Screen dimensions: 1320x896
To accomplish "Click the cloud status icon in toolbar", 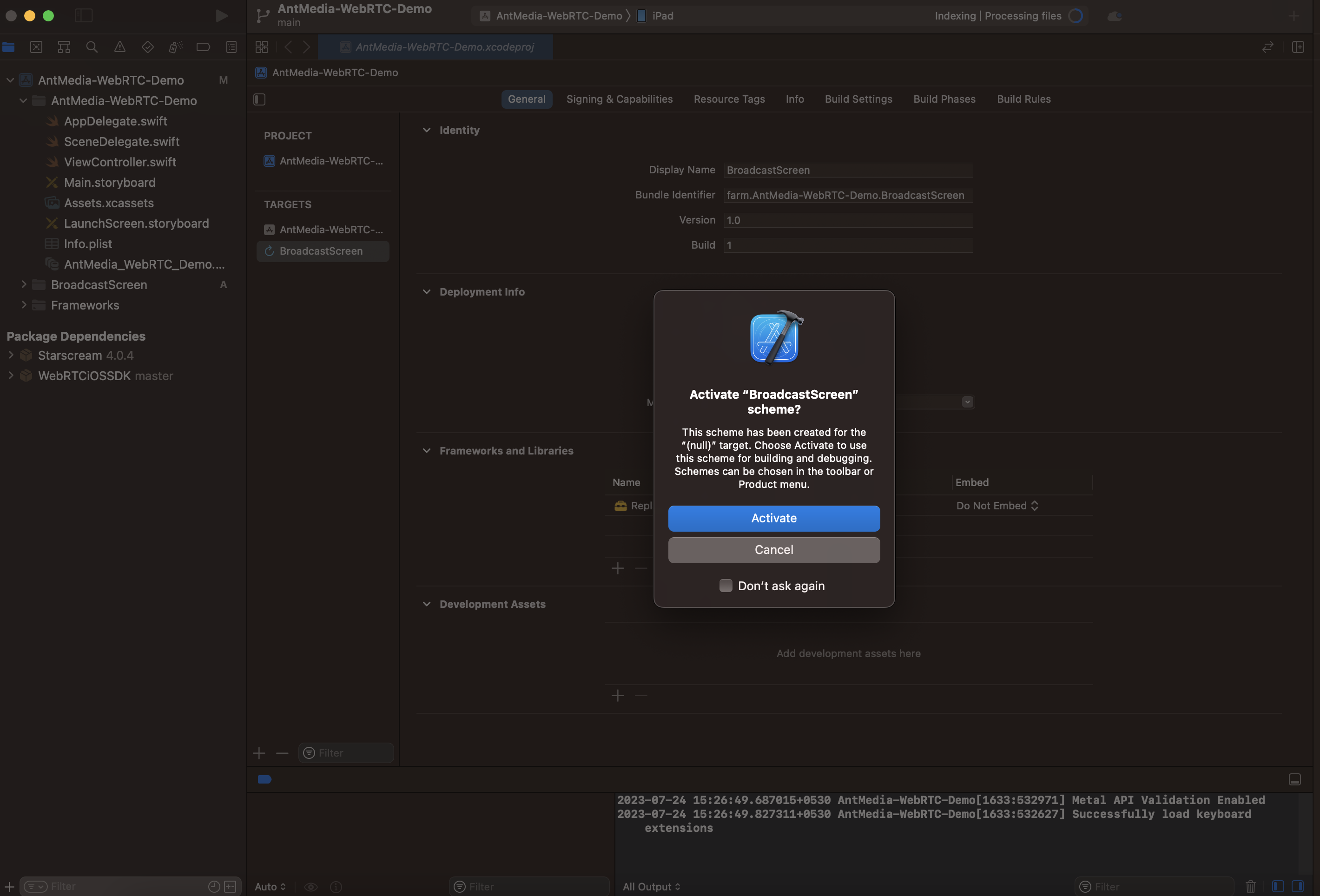I will pos(1115,16).
